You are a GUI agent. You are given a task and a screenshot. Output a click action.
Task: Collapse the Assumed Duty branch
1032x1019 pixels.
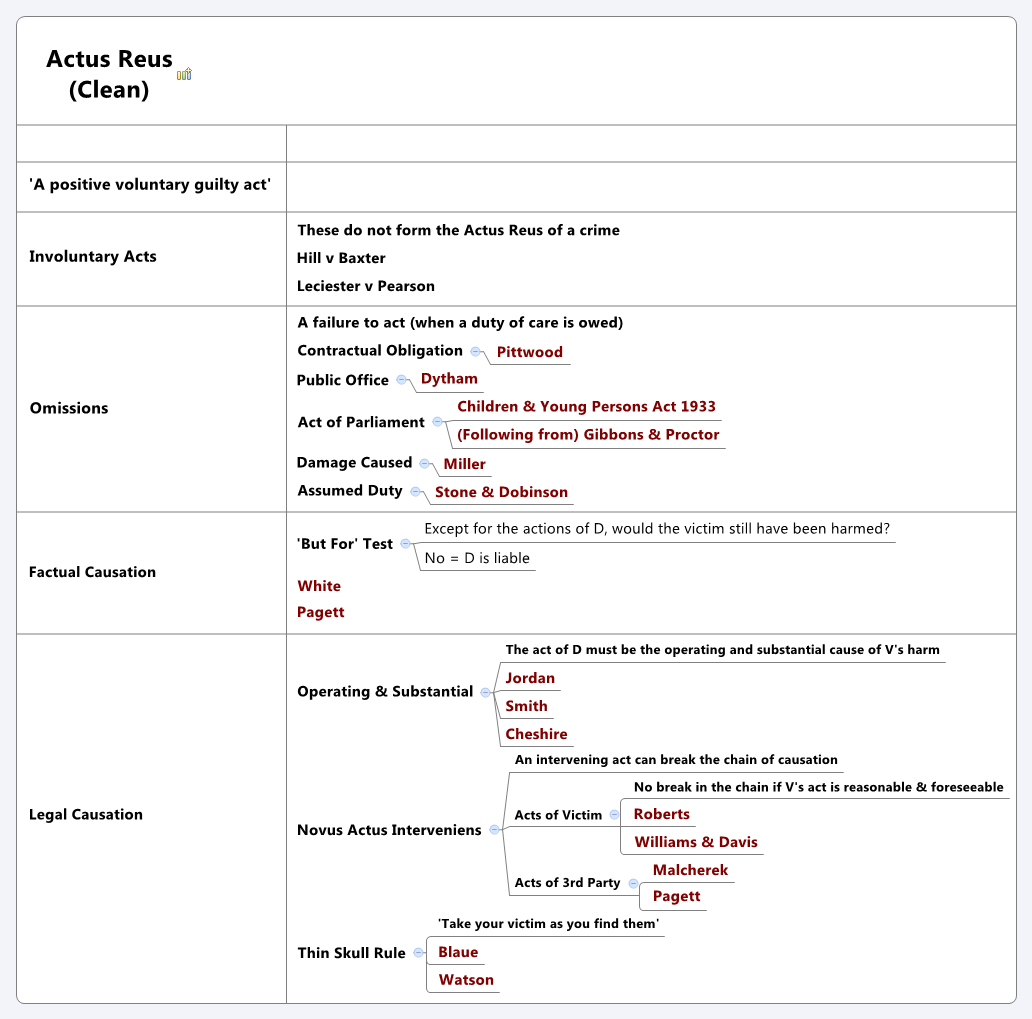click(x=415, y=491)
